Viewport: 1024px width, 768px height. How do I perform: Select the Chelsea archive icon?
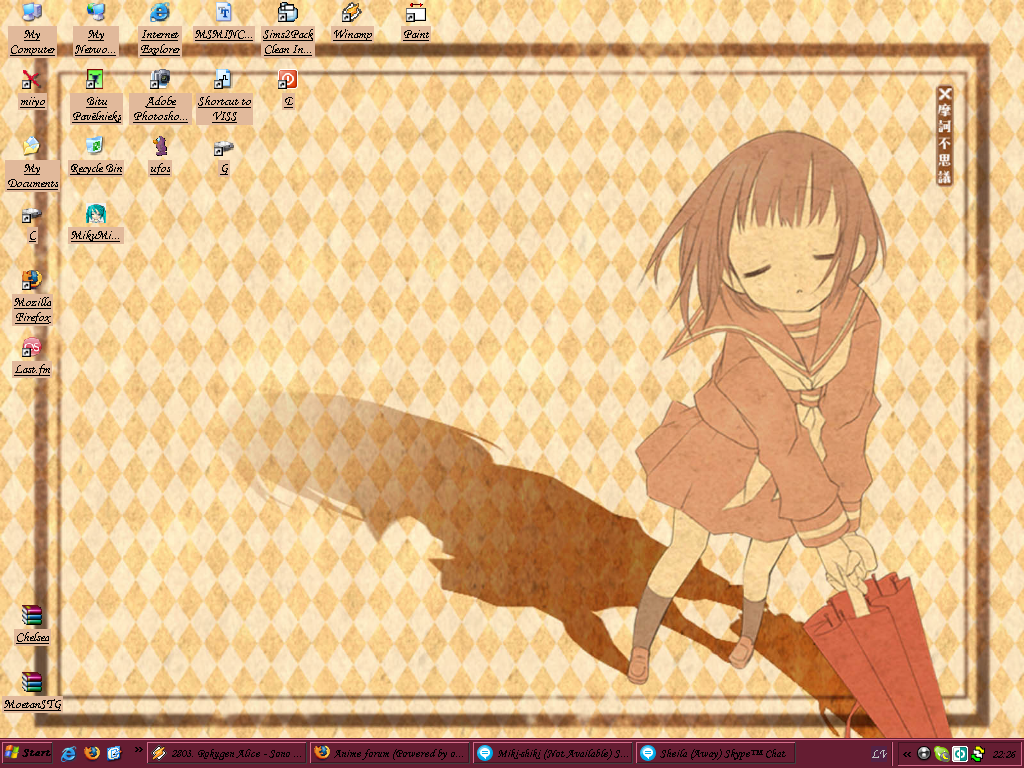32,625
